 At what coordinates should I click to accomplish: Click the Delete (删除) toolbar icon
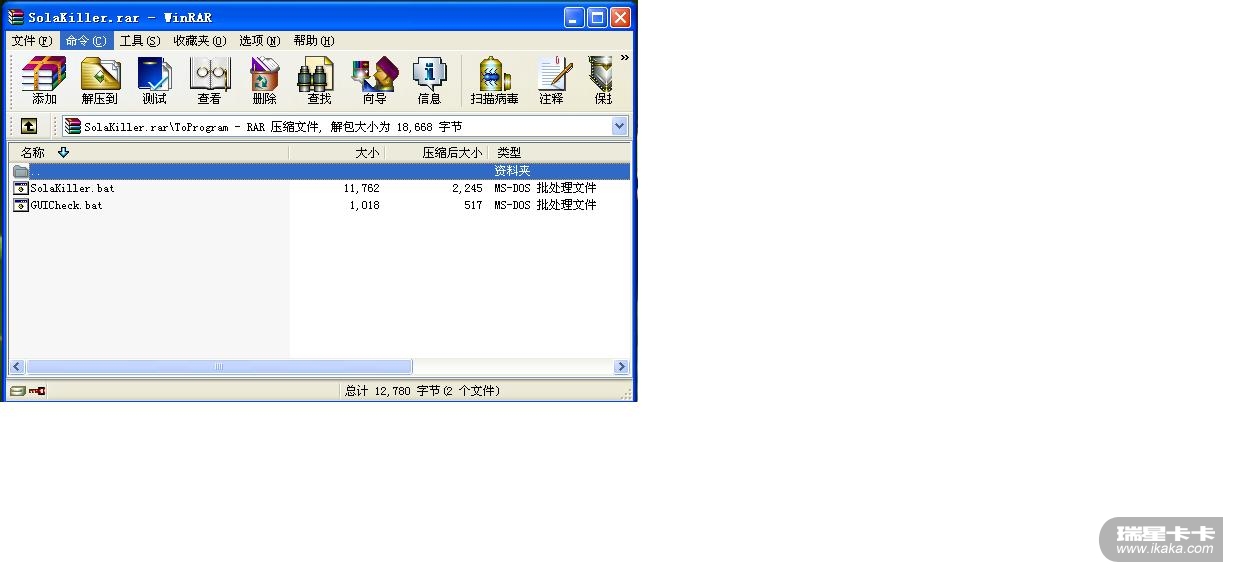(264, 81)
